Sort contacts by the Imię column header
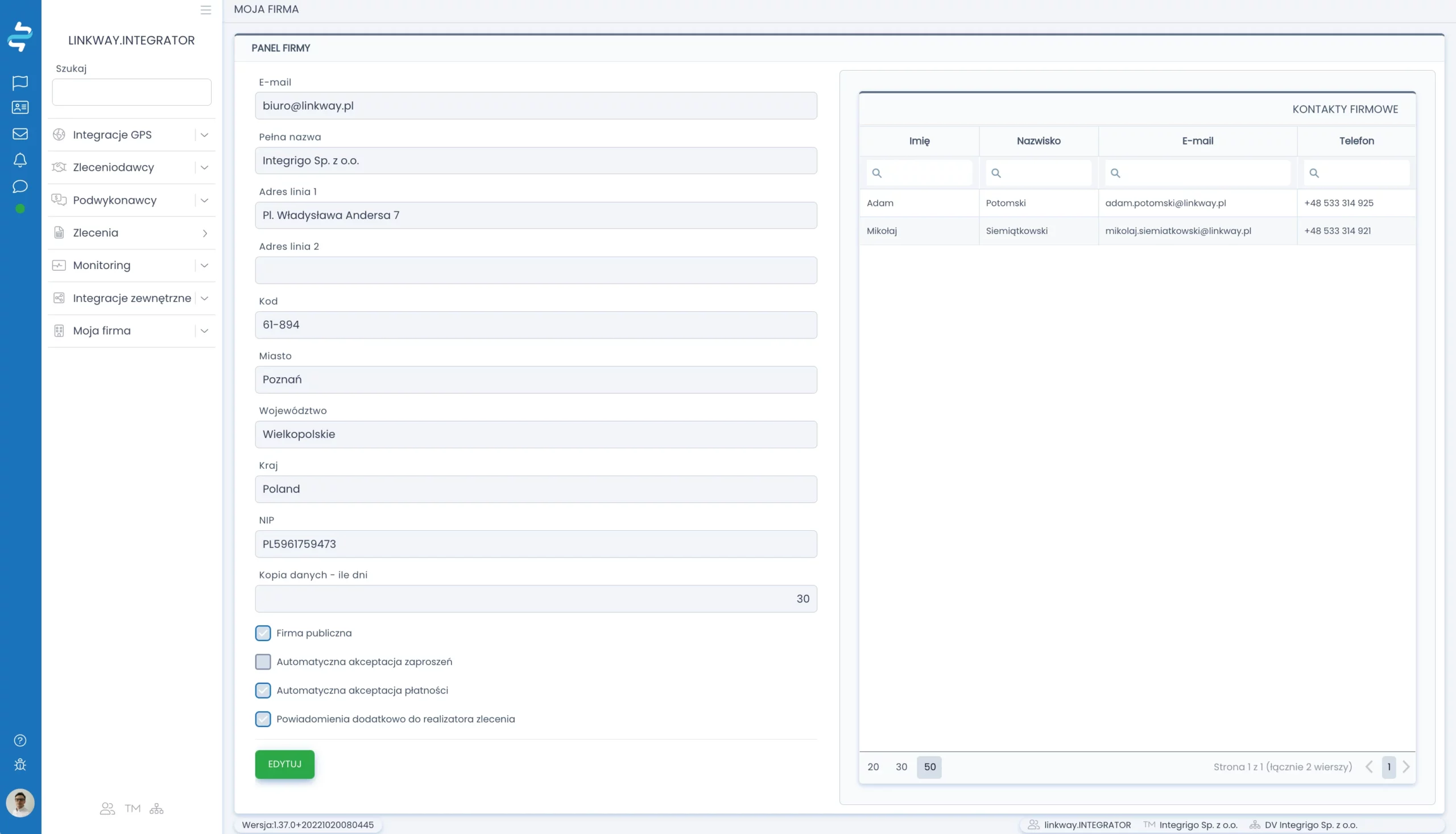 click(x=919, y=141)
